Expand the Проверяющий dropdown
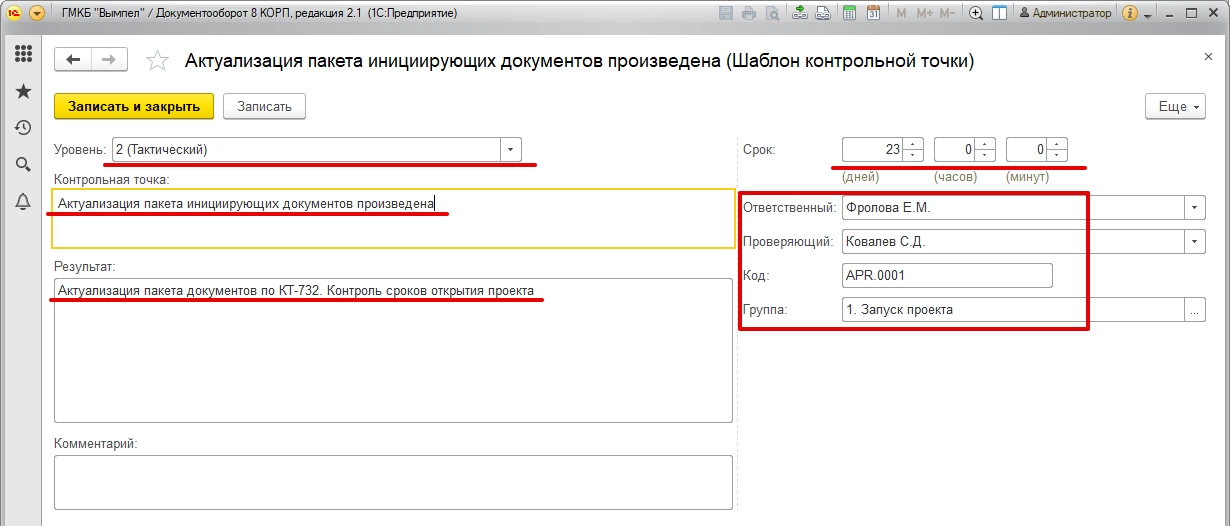The height and width of the screenshot is (526, 1230). coord(1195,241)
